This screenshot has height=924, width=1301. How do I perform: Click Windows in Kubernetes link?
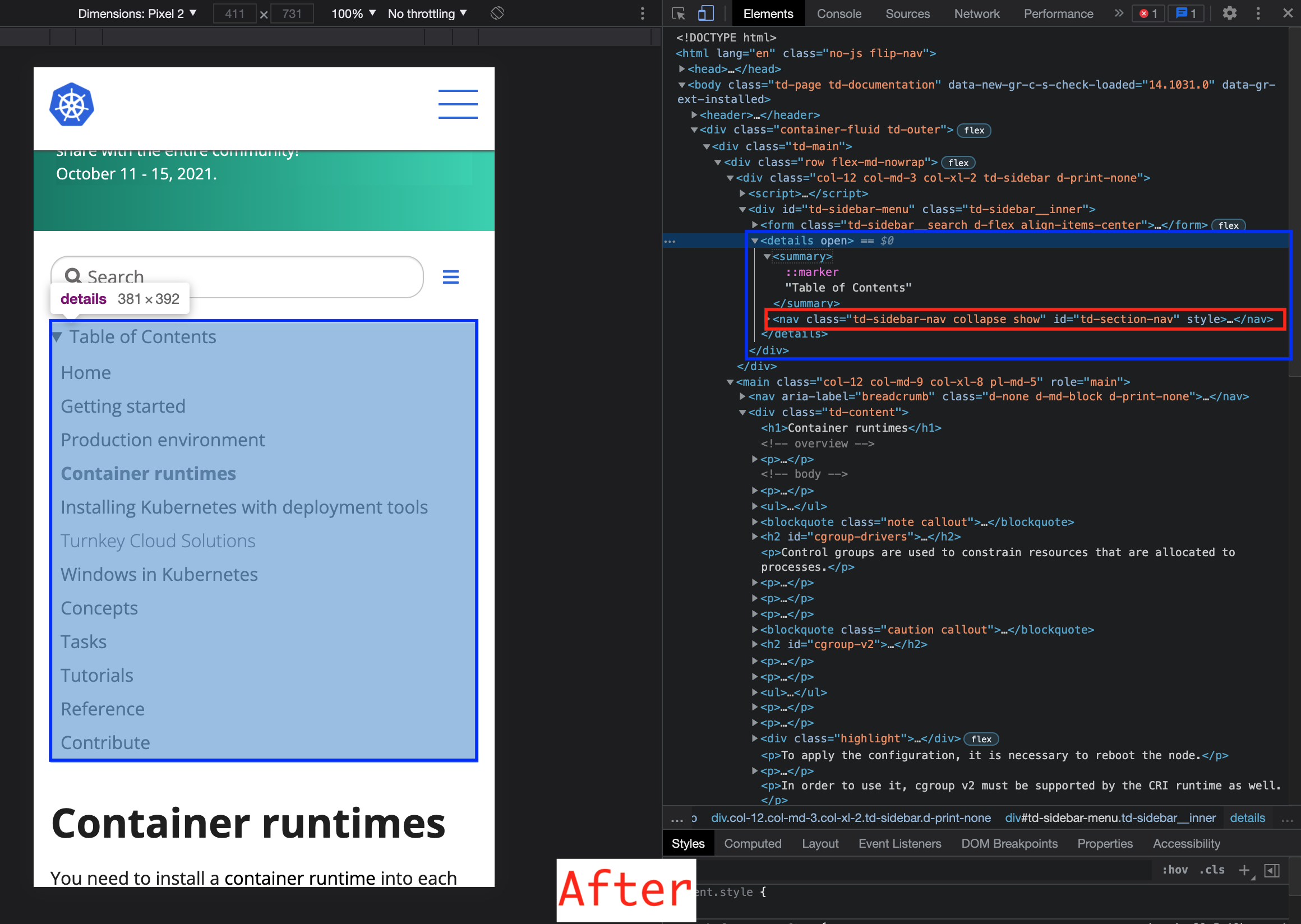click(x=159, y=575)
